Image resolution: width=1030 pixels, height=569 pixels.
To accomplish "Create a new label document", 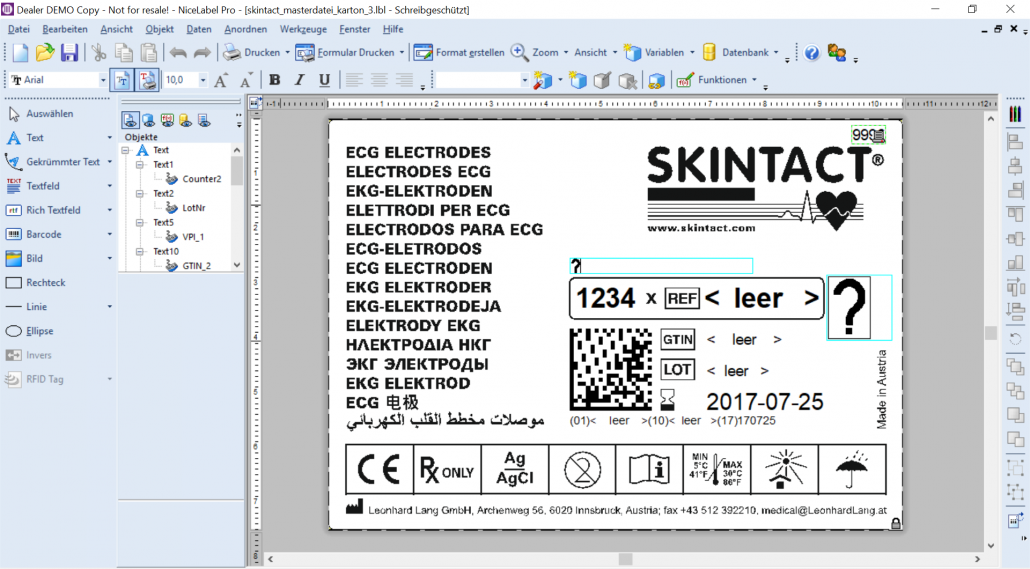I will [x=20, y=53].
